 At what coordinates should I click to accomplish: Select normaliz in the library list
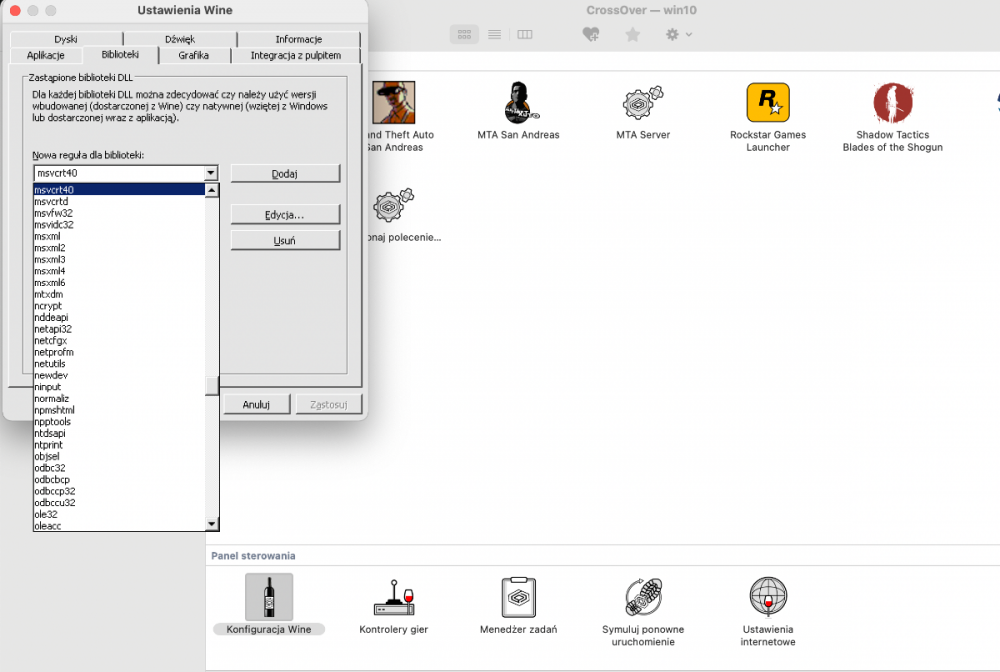click(x=119, y=398)
